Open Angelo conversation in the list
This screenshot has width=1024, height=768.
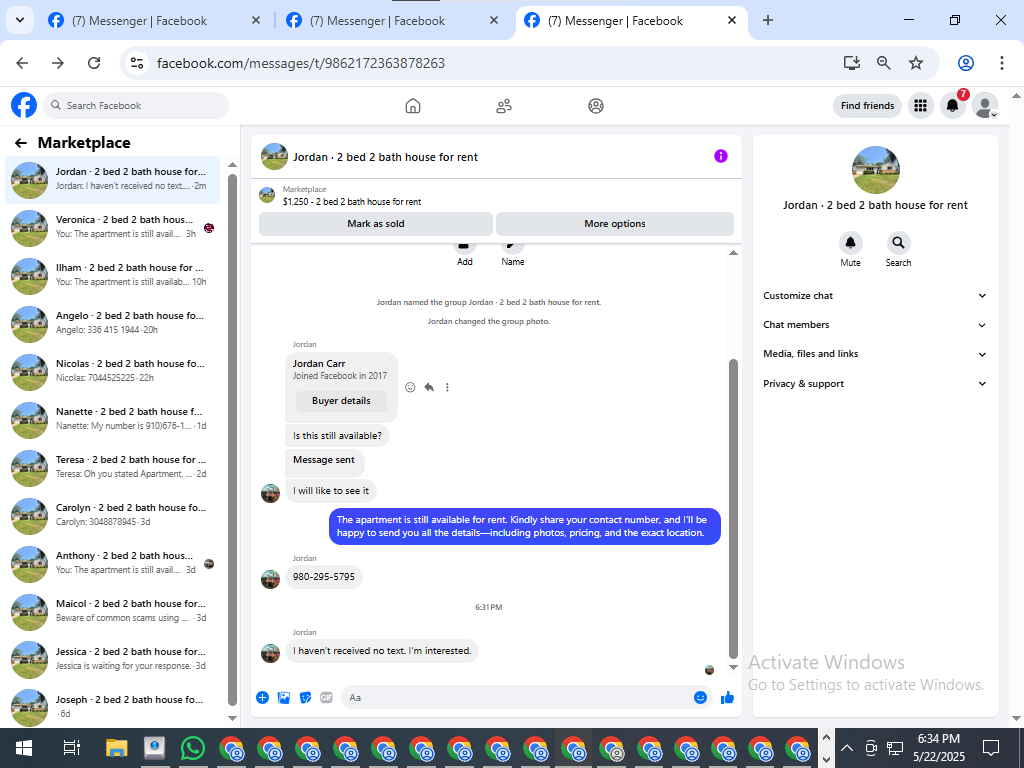pos(112,324)
